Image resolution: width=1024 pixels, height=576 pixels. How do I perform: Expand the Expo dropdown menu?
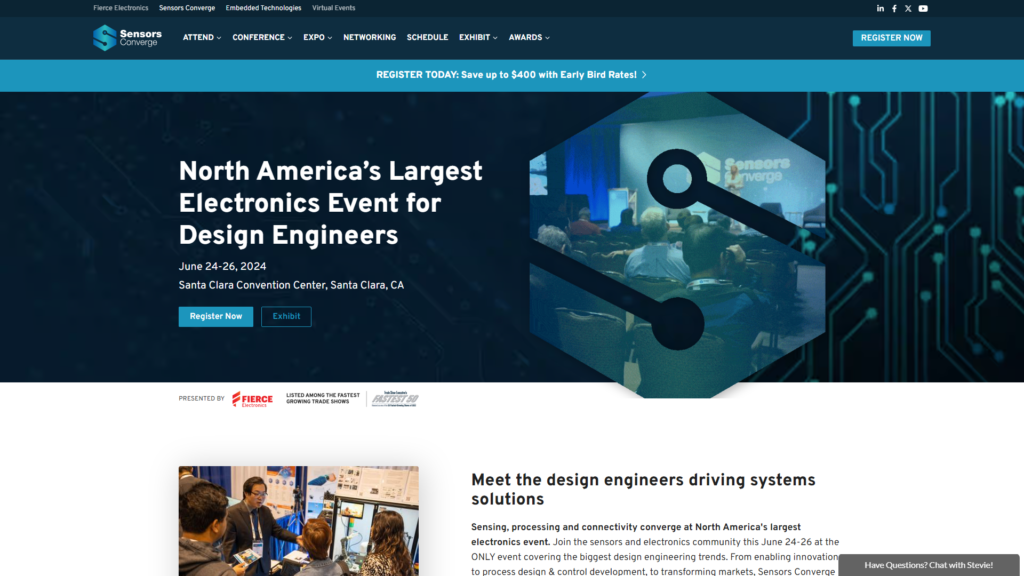[x=317, y=38]
